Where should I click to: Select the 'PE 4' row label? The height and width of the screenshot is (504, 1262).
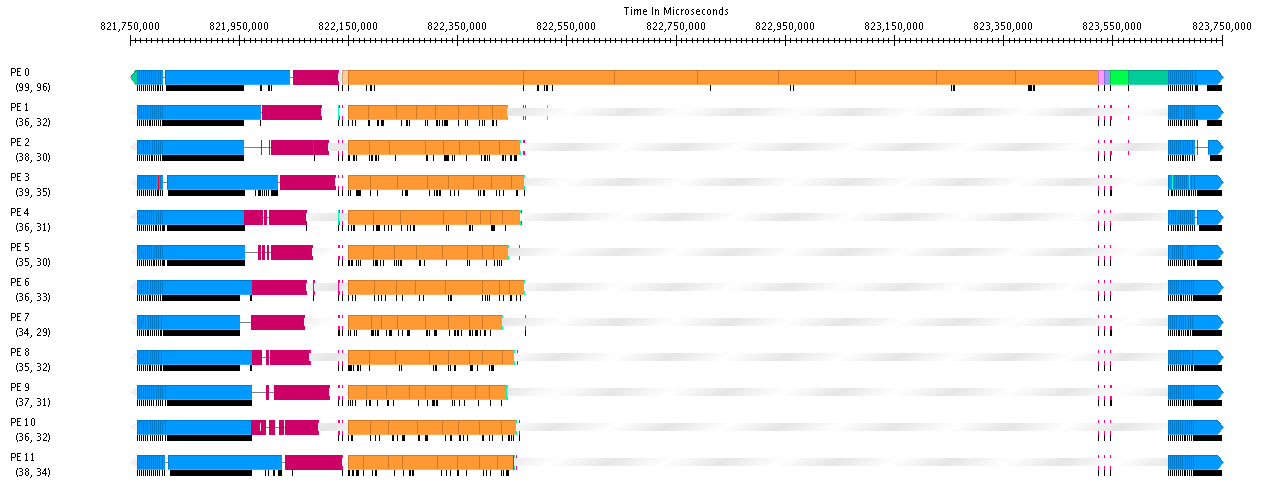coord(21,212)
